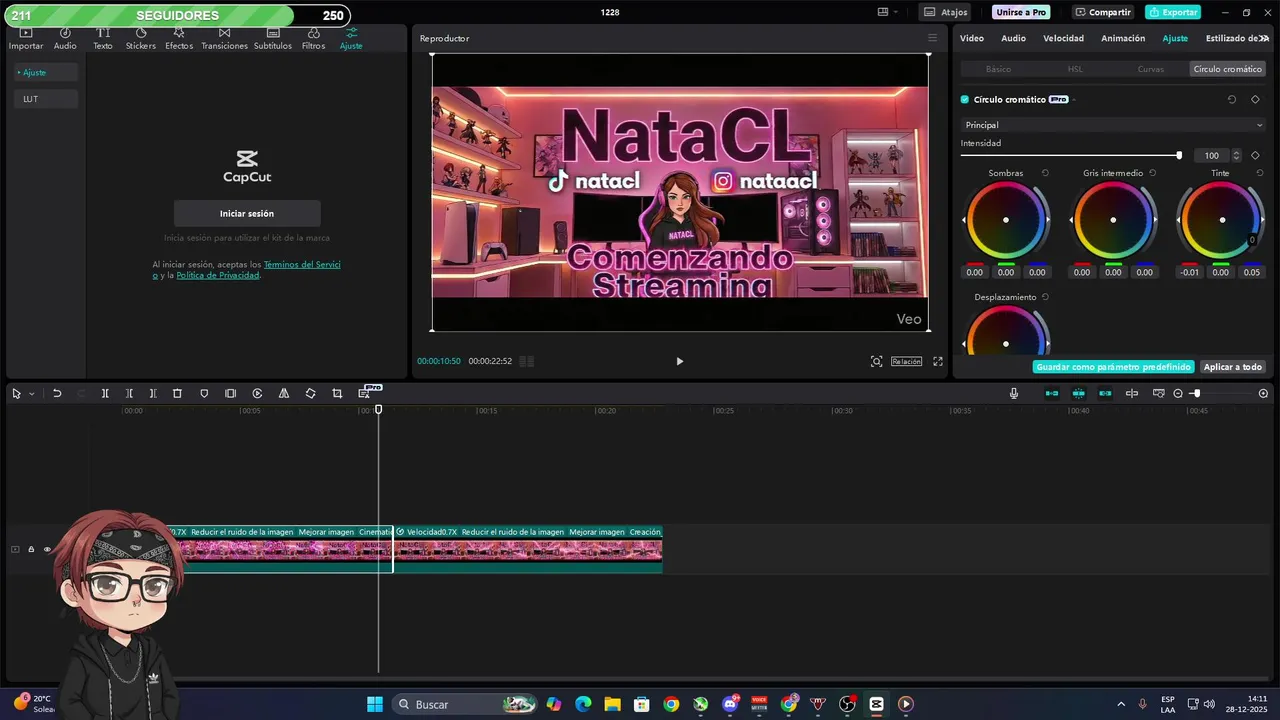Click the timeline zoom slider handle

click(x=1196, y=394)
